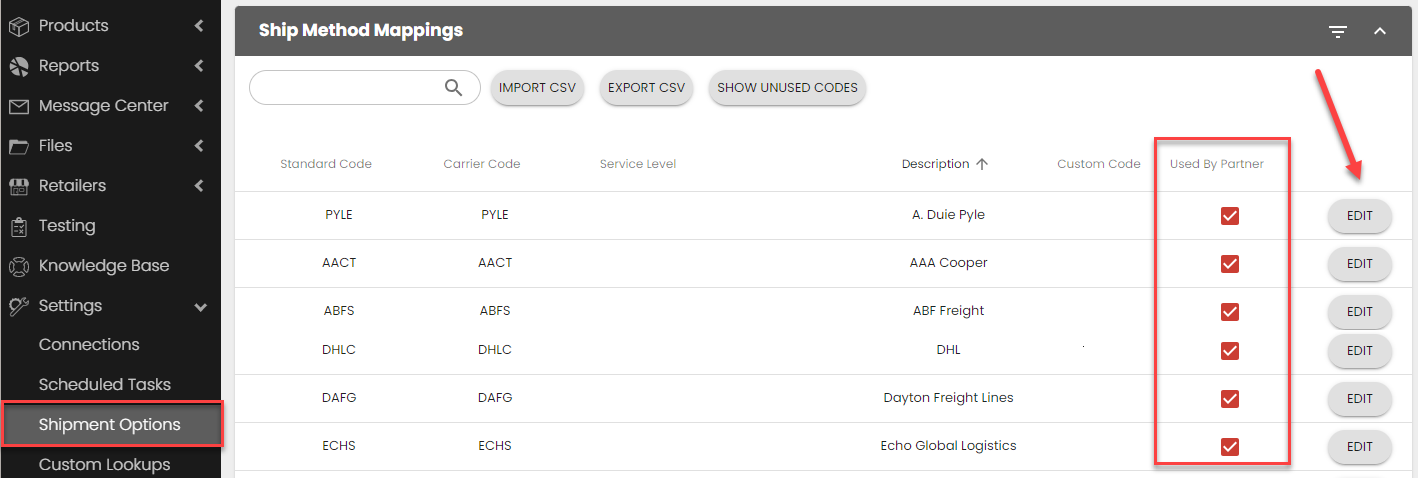Uncheck Used By Partner for A. Duie Pyle
Viewport: 1418px width, 478px height.
[1230, 216]
